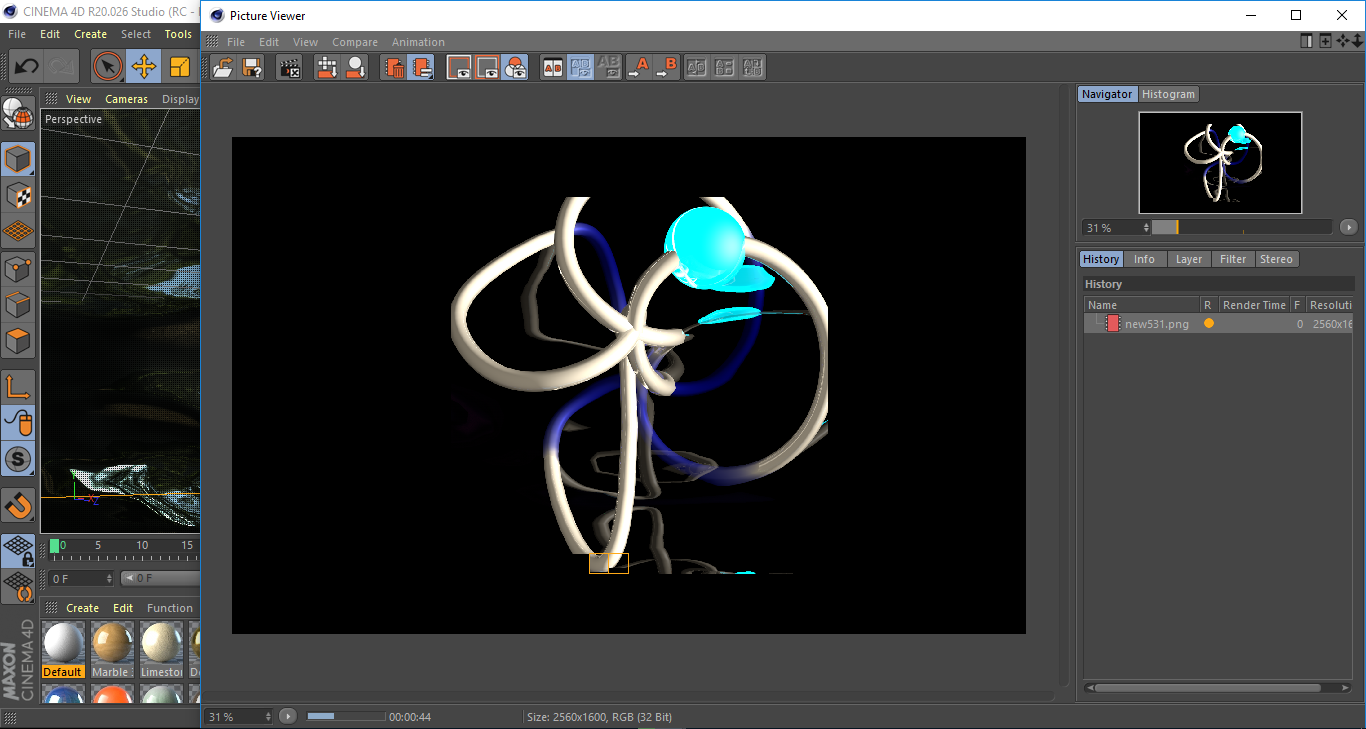Click the Undo arrow in Cinema 4D
The image size is (1366, 729).
pos(26,67)
